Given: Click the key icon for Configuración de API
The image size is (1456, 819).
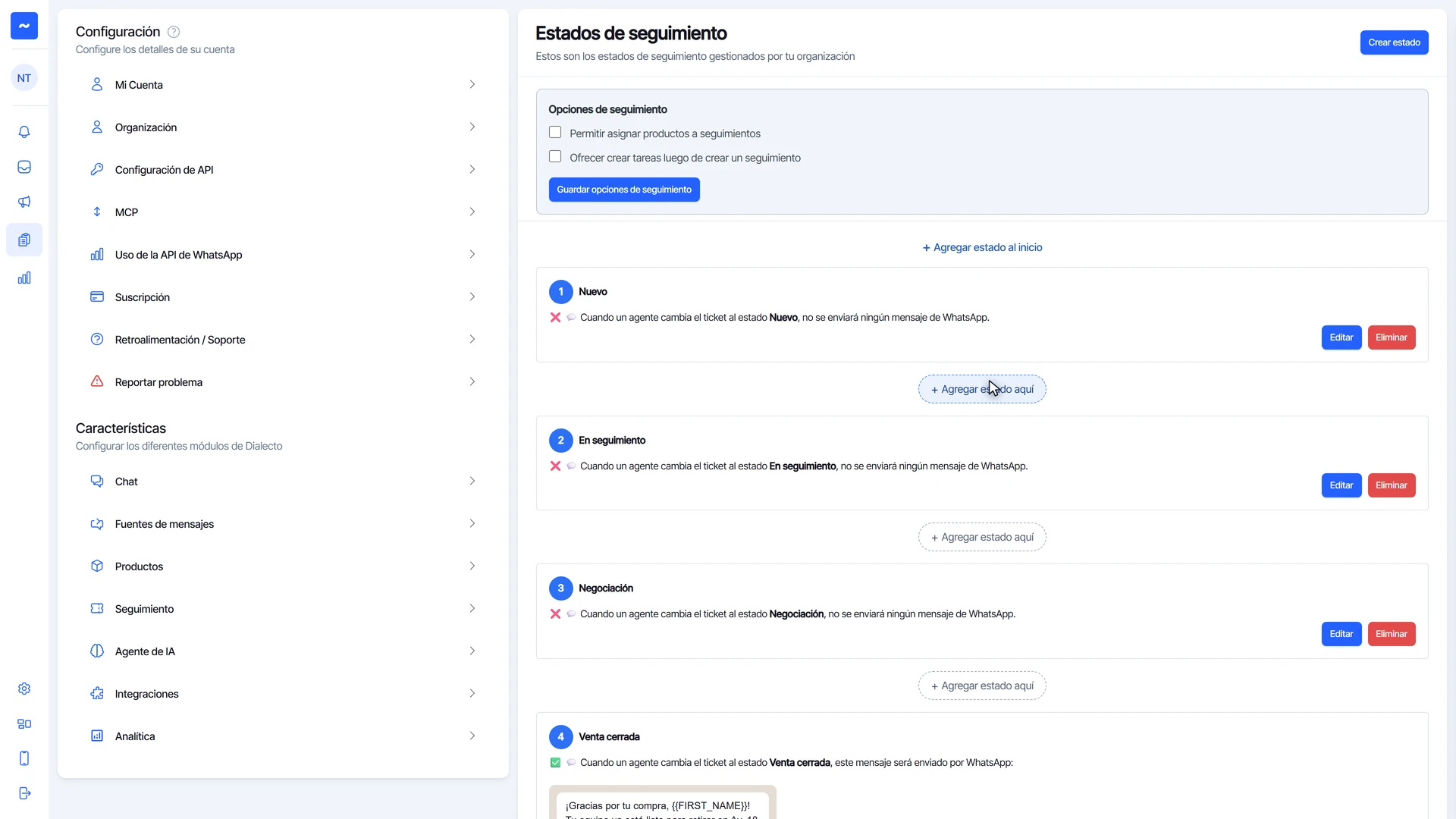Looking at the screenshot, I should [97, 169].
